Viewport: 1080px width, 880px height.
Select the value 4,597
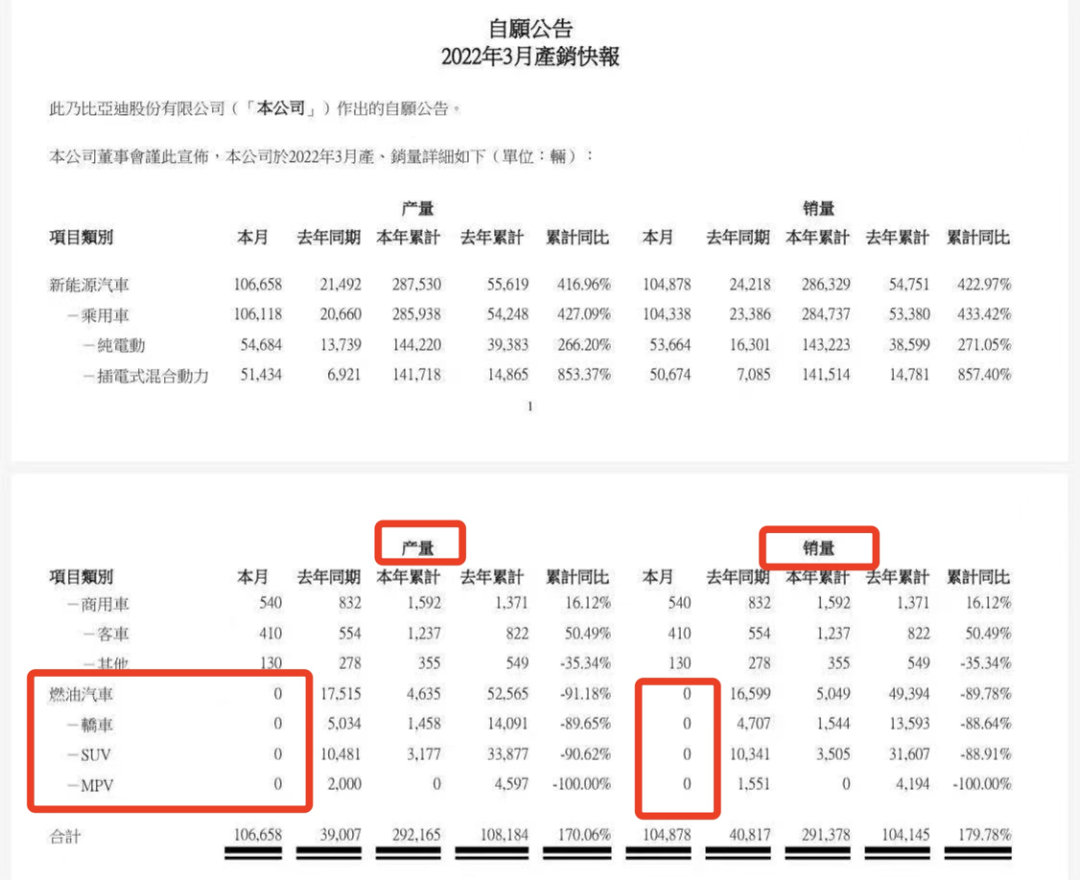(511, 784)
